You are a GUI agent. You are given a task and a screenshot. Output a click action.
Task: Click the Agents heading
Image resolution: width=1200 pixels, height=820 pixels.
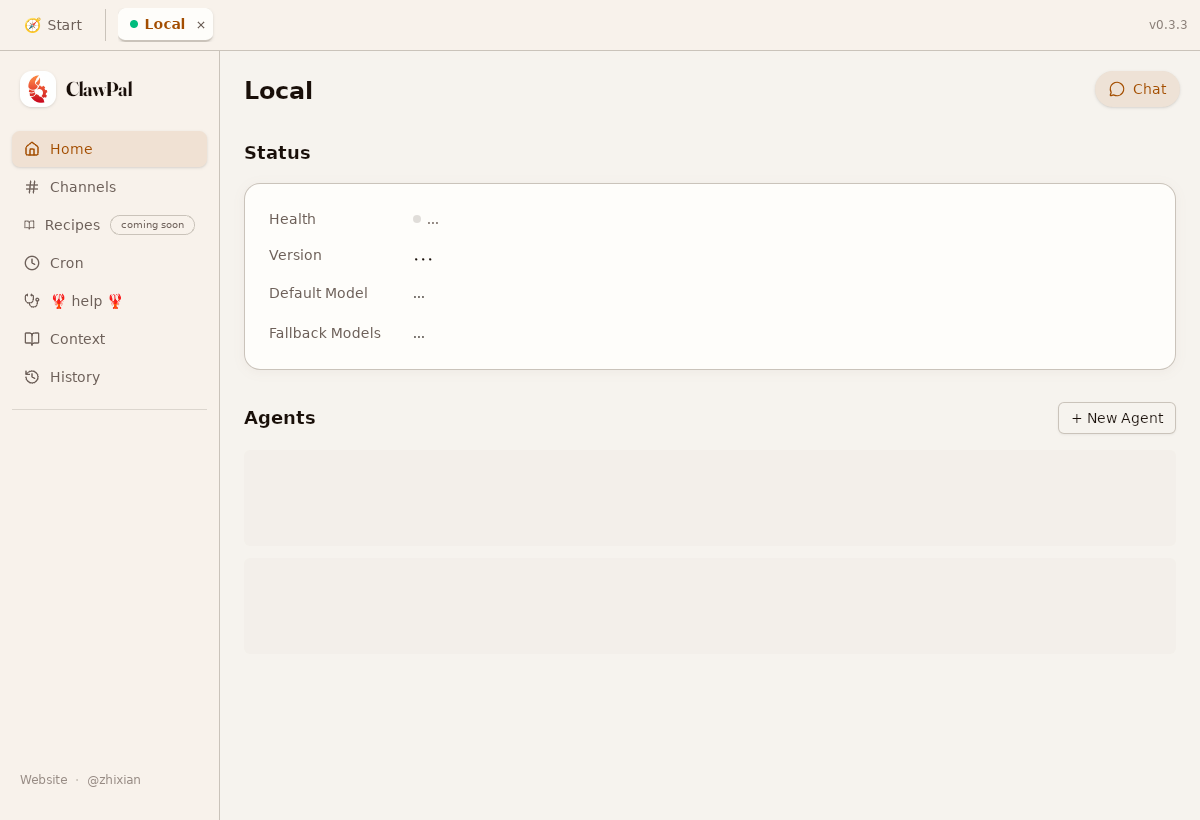(x=280, y=418)
